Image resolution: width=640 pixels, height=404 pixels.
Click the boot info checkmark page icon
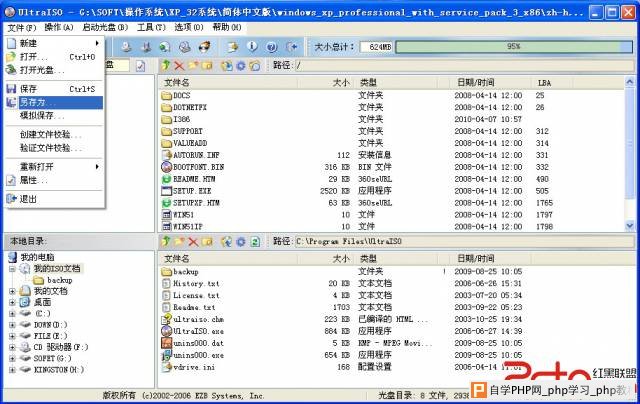click(x=140, y=65)
